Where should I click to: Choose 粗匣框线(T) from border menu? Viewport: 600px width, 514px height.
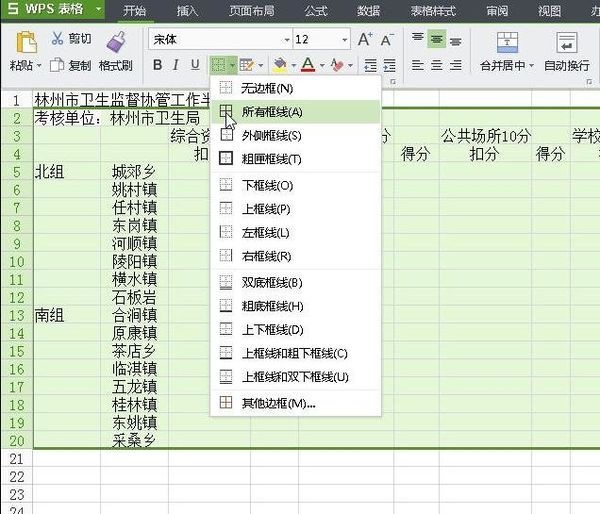coord(295,158)
